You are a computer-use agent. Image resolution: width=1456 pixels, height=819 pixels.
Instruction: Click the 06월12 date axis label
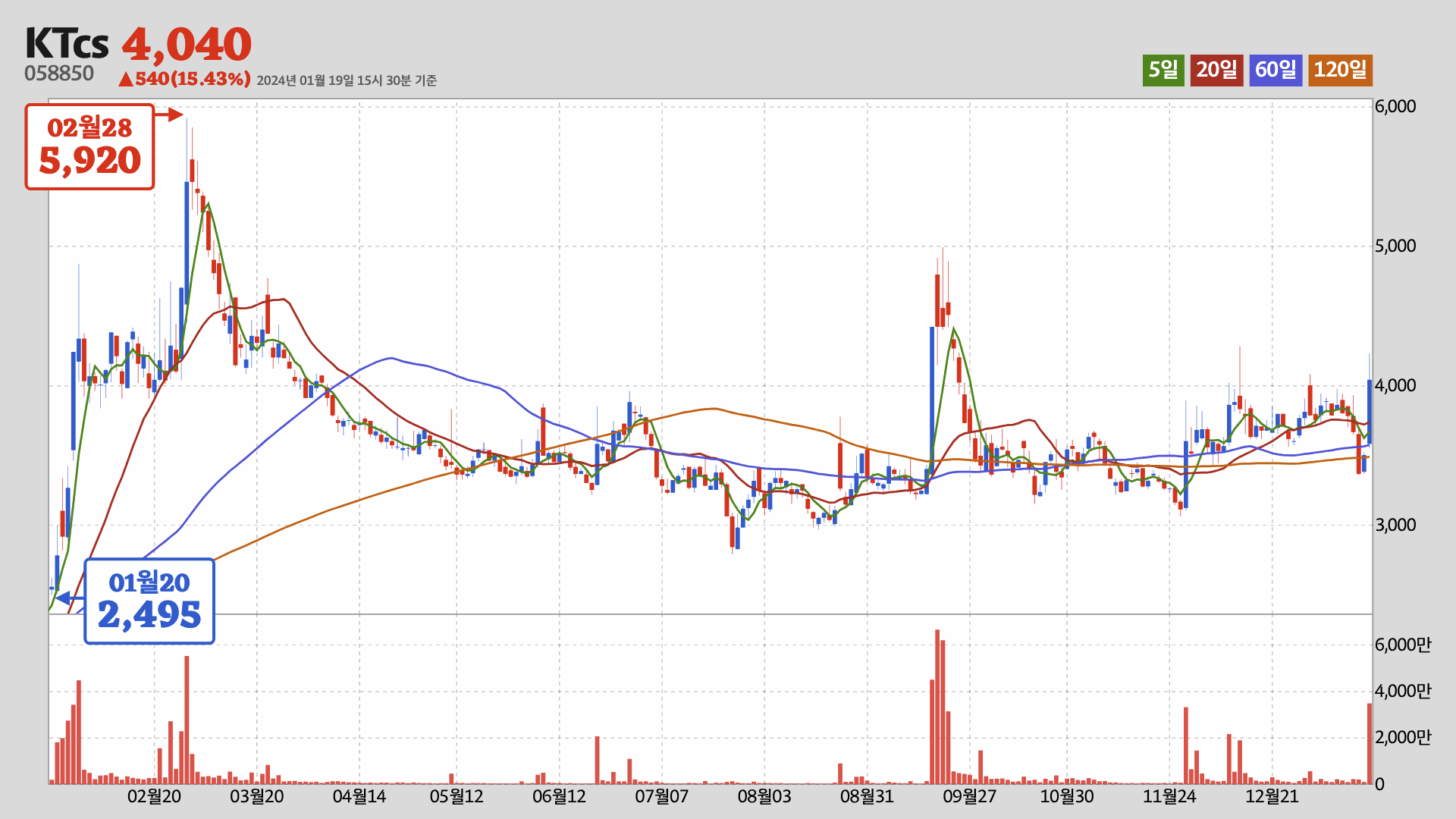(x=560, y=797)
